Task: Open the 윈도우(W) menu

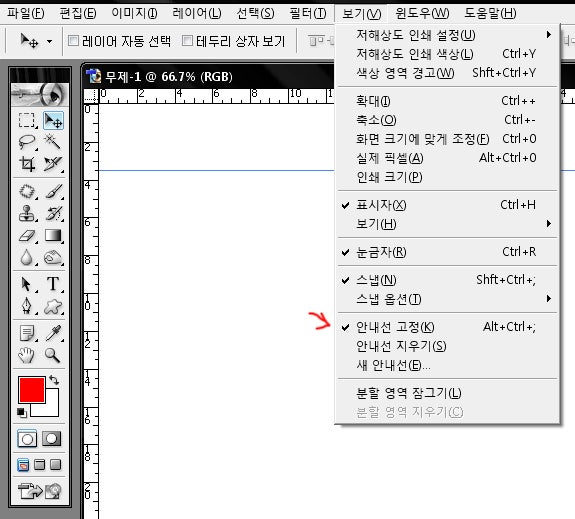Action: (422, 14)
